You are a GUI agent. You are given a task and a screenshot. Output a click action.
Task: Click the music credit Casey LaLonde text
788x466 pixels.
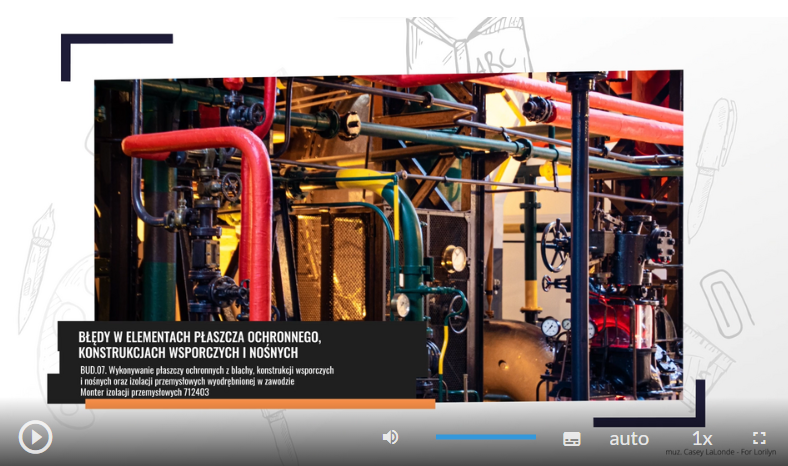click(720, 453)
